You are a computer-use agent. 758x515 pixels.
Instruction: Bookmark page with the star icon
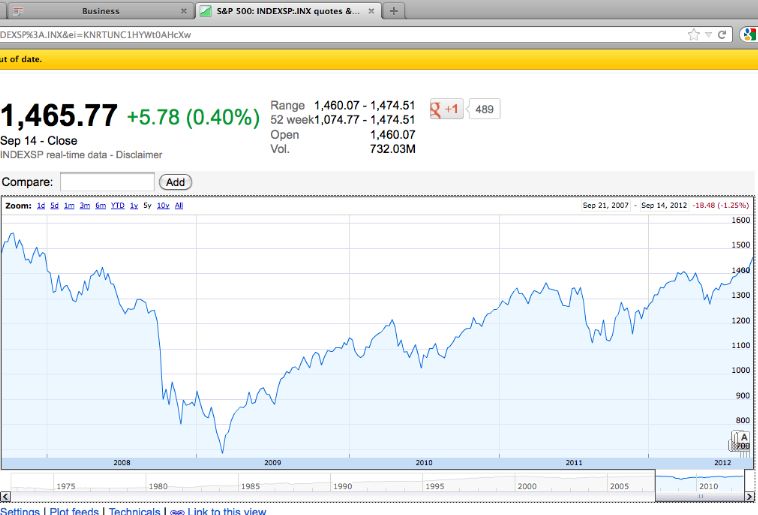pyautogui.click(x=694, y=34)
